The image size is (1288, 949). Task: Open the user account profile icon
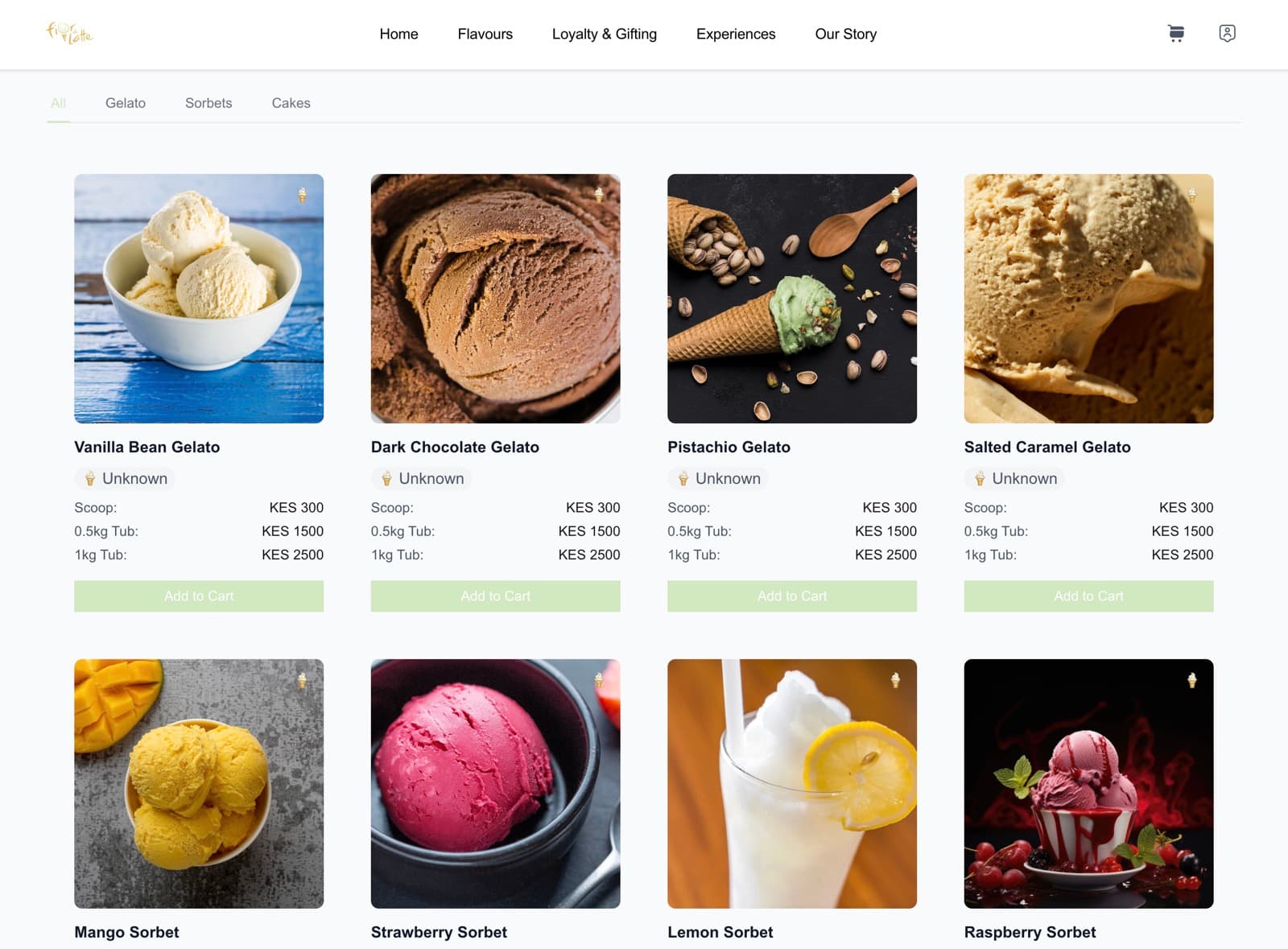[x=1227, y=34]
